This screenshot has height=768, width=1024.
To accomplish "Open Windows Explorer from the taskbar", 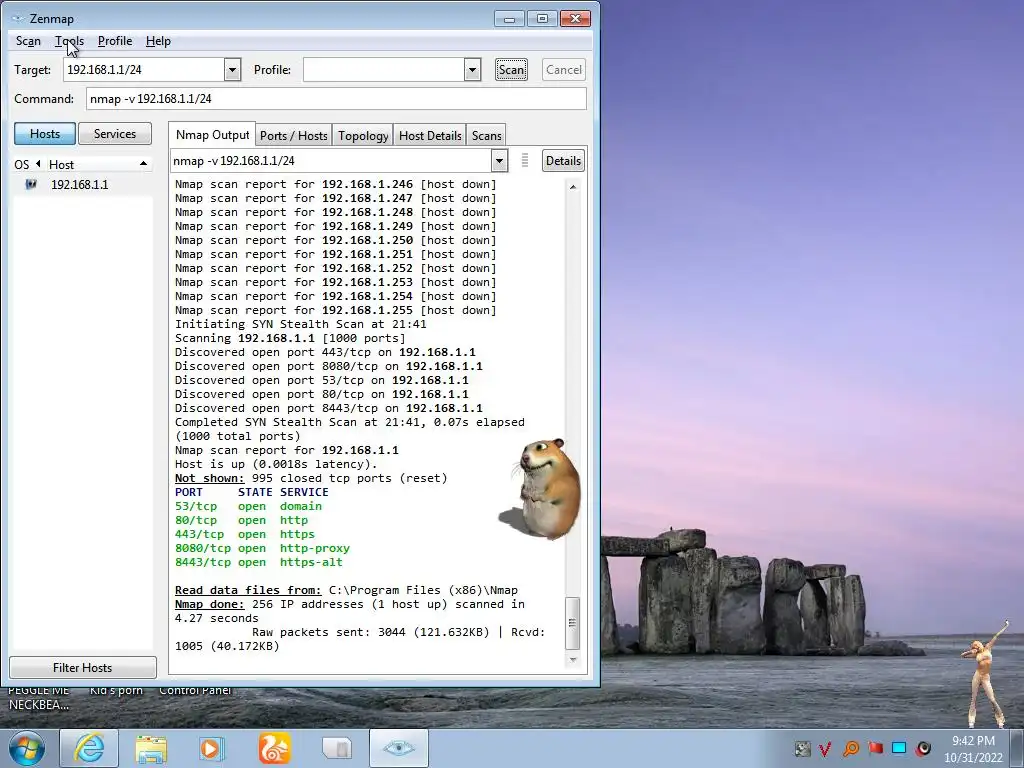I will (151, 749).
